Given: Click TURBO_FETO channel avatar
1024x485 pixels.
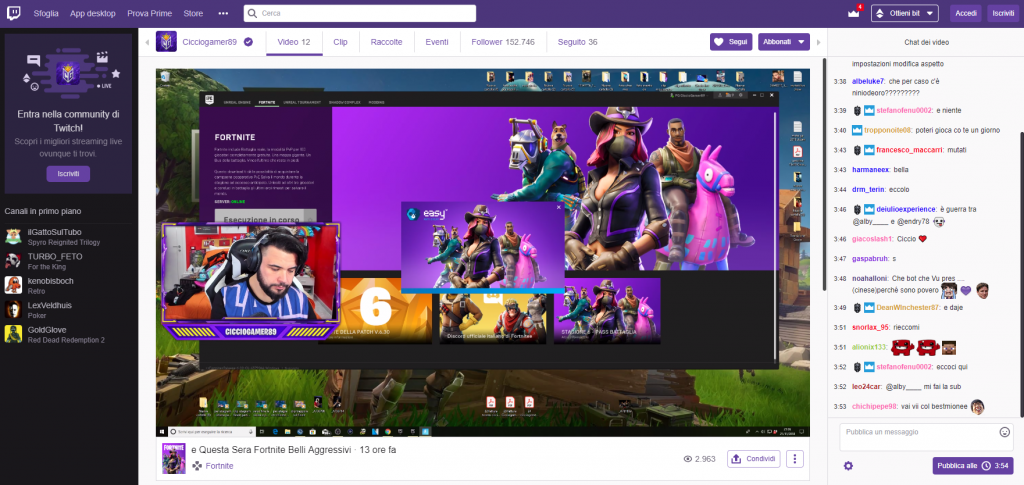Looking at the screenshot, I should 13,261.
